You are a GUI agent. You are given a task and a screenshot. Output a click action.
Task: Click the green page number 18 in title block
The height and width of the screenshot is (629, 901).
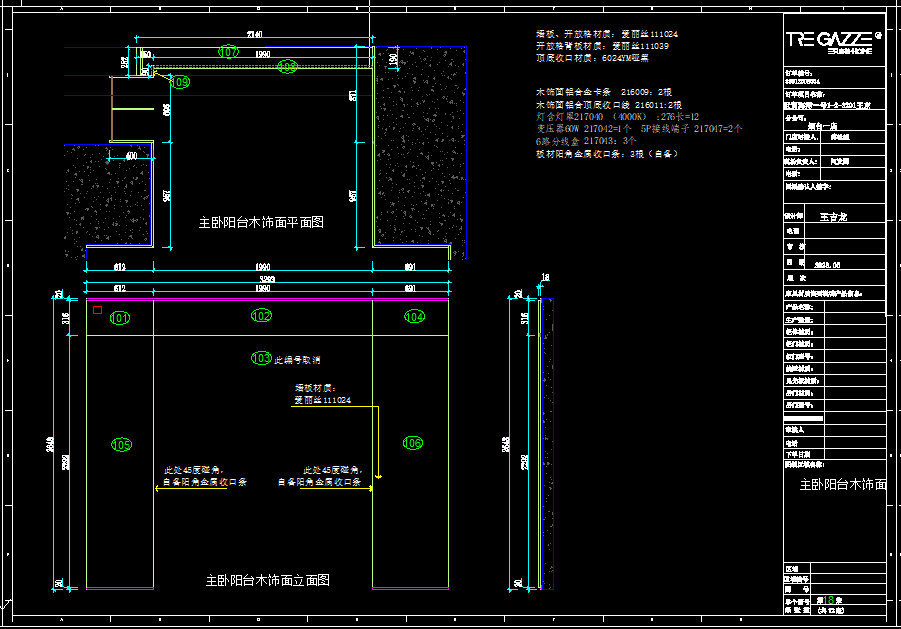829,600
